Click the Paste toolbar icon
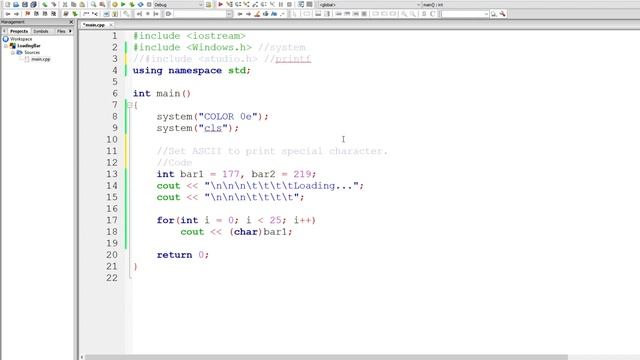 click(x=82, y=4)
